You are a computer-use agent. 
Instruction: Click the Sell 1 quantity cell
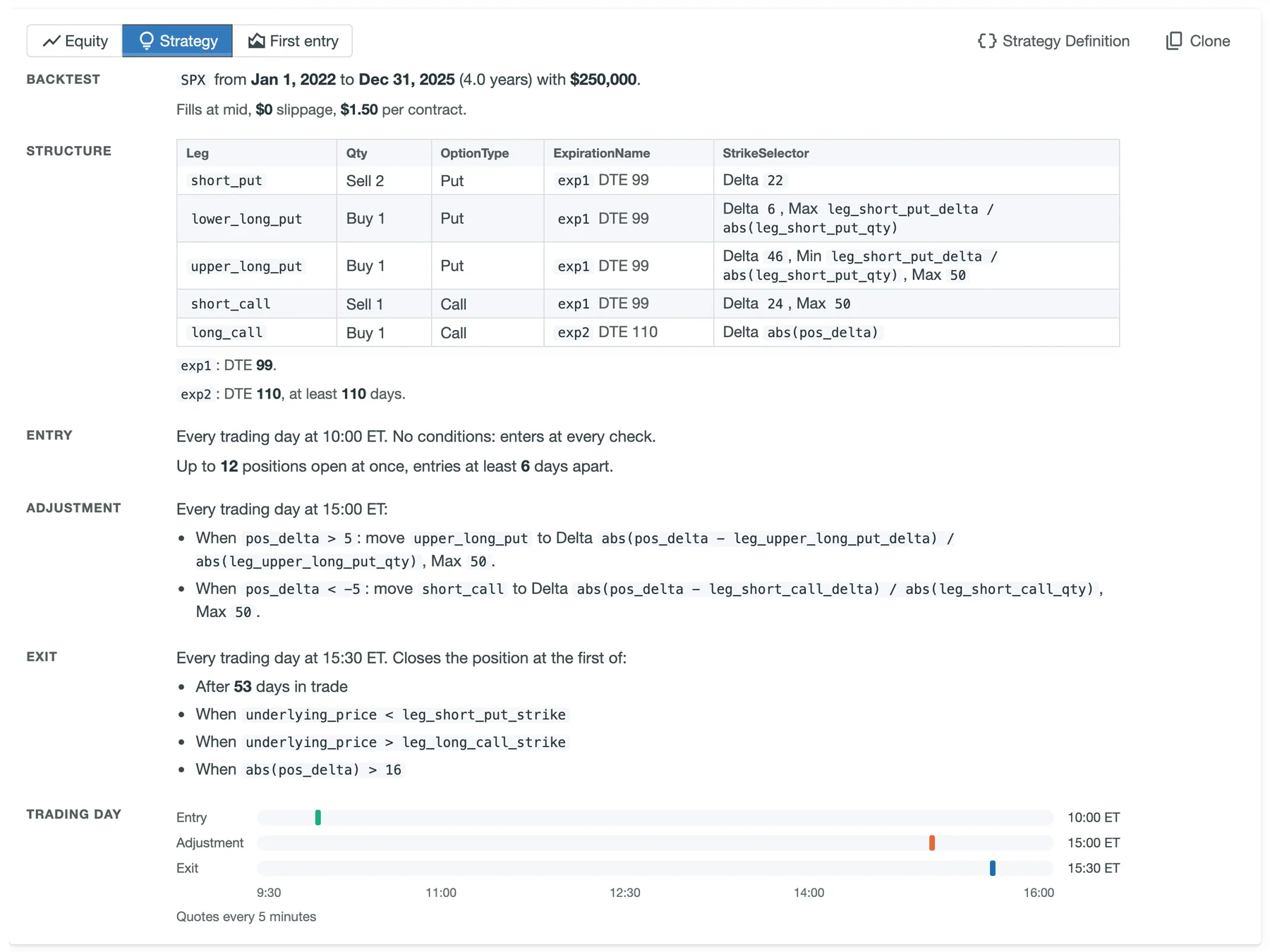[384, 304]
